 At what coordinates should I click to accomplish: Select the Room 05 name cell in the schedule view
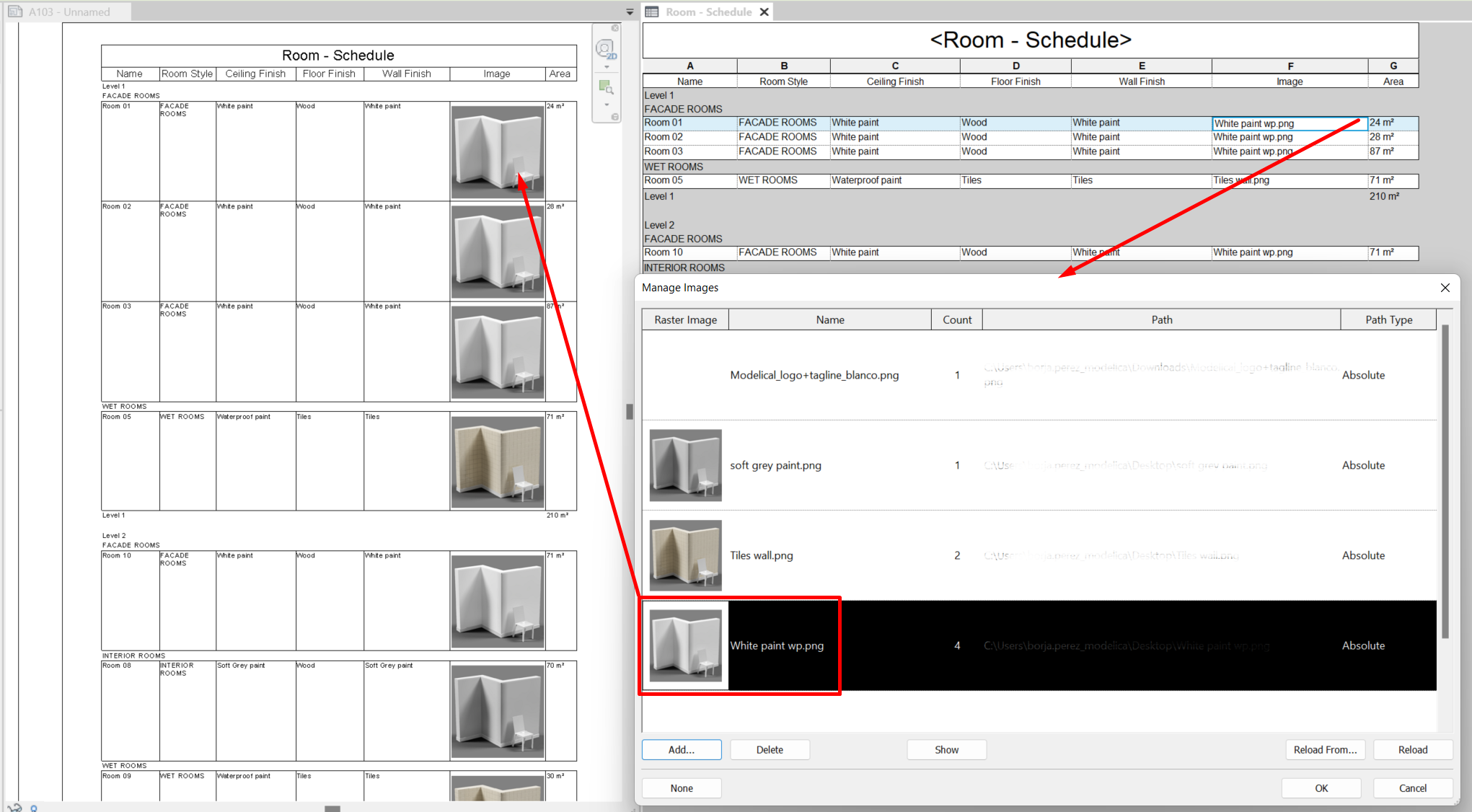coord(690,180)
